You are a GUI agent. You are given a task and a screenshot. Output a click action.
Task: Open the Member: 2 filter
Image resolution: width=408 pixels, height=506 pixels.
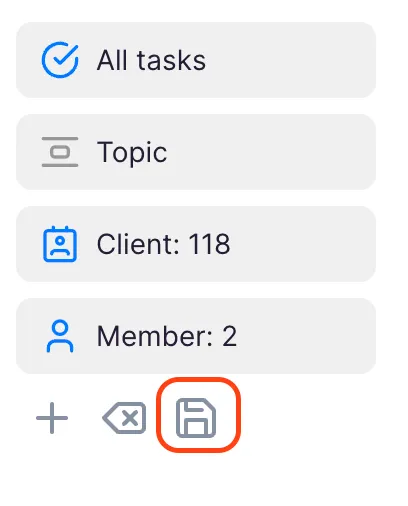(x=196, y=336)
